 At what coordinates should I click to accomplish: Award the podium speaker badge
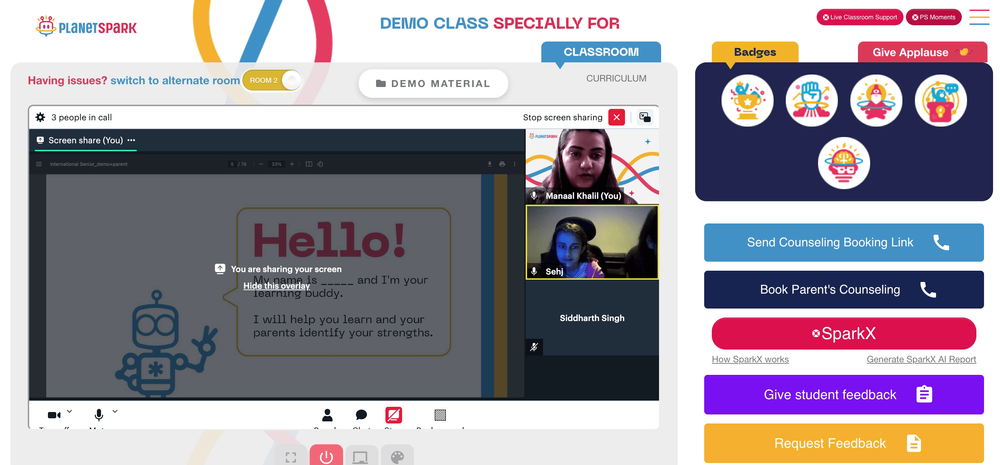pos(941,100)
